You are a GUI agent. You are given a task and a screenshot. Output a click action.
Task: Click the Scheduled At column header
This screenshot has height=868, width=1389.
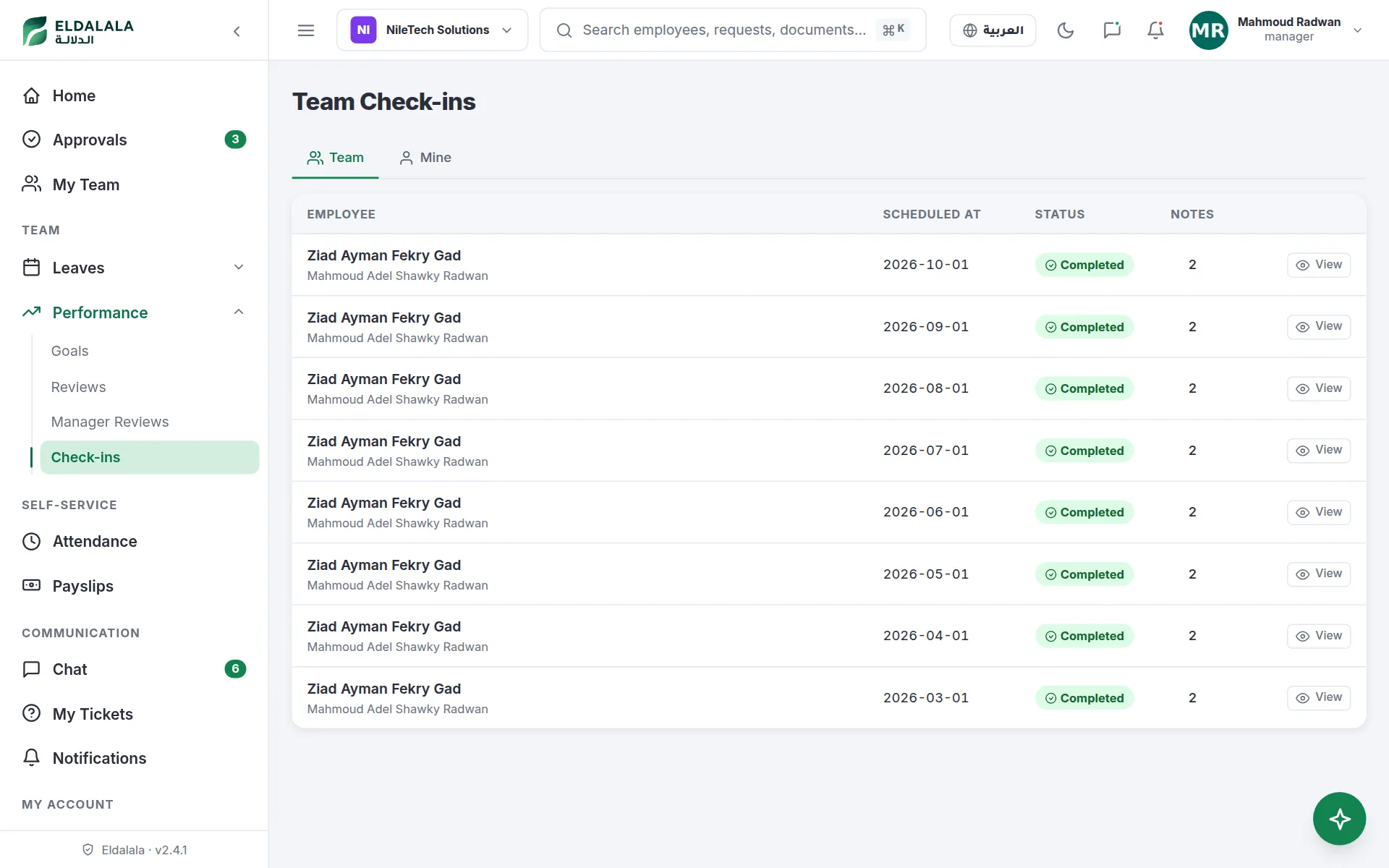coord(931,214)
